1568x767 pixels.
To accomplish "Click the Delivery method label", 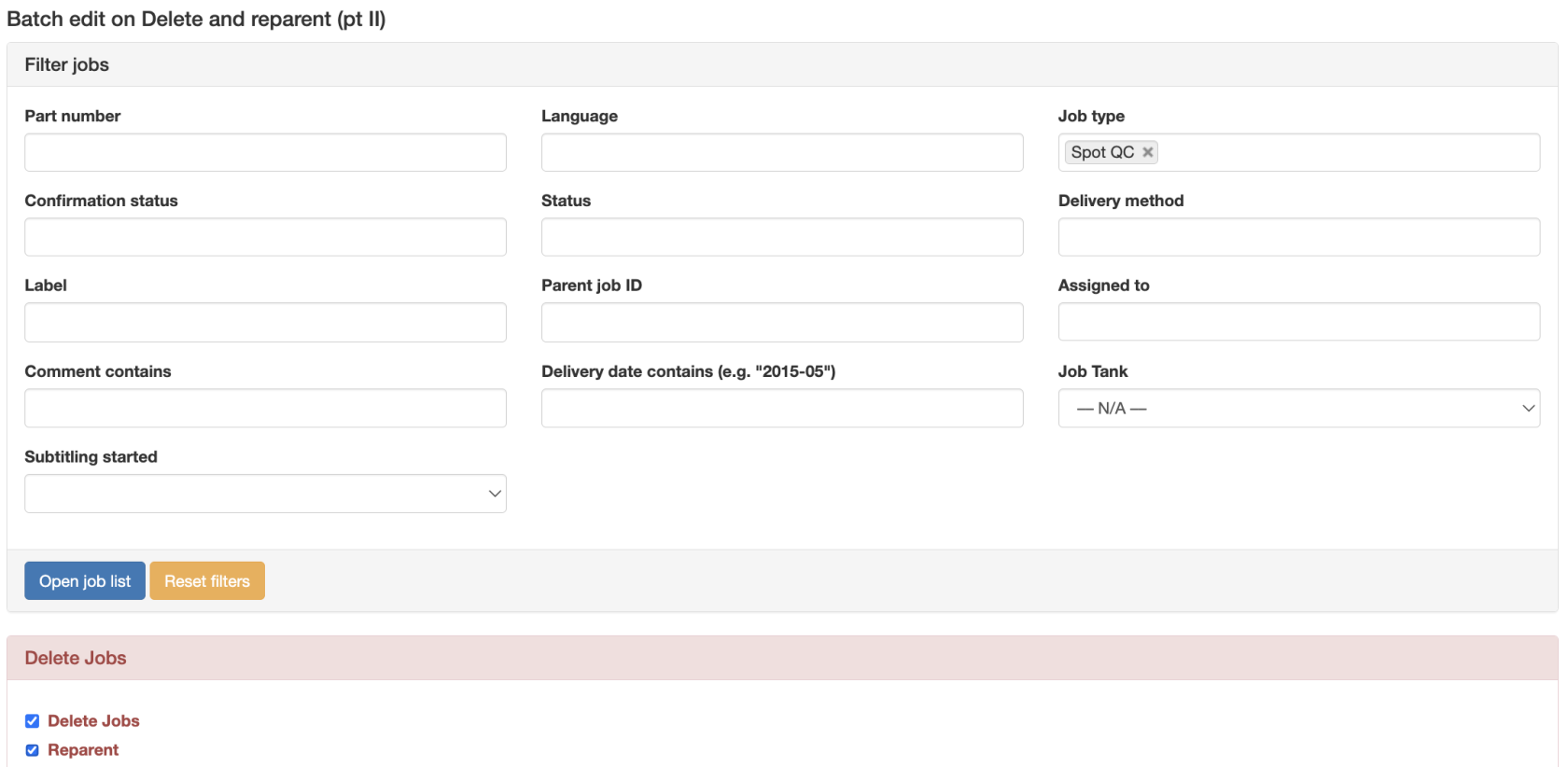I will coord(1121,201).
